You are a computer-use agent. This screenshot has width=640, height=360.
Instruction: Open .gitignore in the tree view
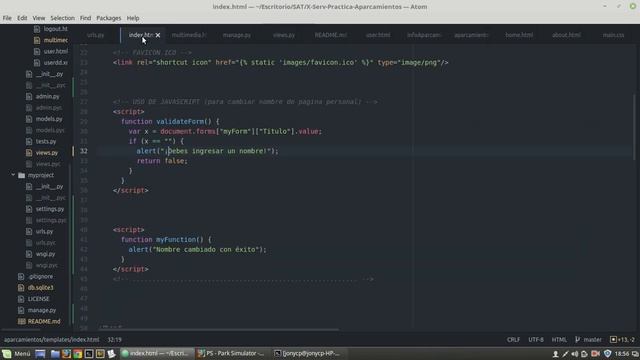click(x=40, y=276)
